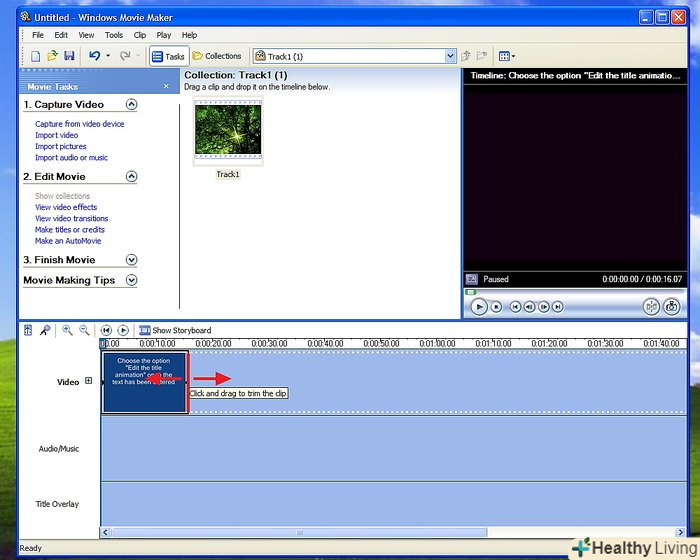This screenshot has width=700, height=560.
Task: Open the Track1 collection dropdown
Action: pos(450,57)
